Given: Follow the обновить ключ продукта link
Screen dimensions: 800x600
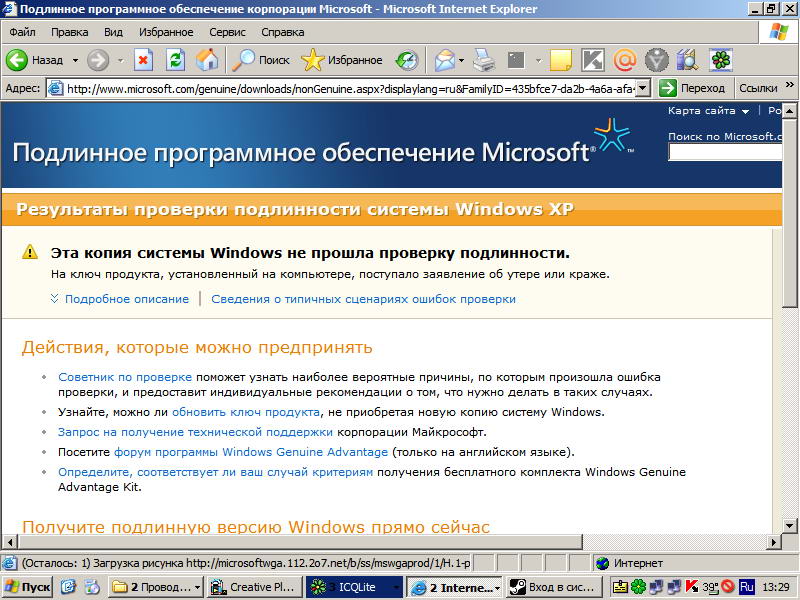Looking at the screenshot, I should coord(246,412).
